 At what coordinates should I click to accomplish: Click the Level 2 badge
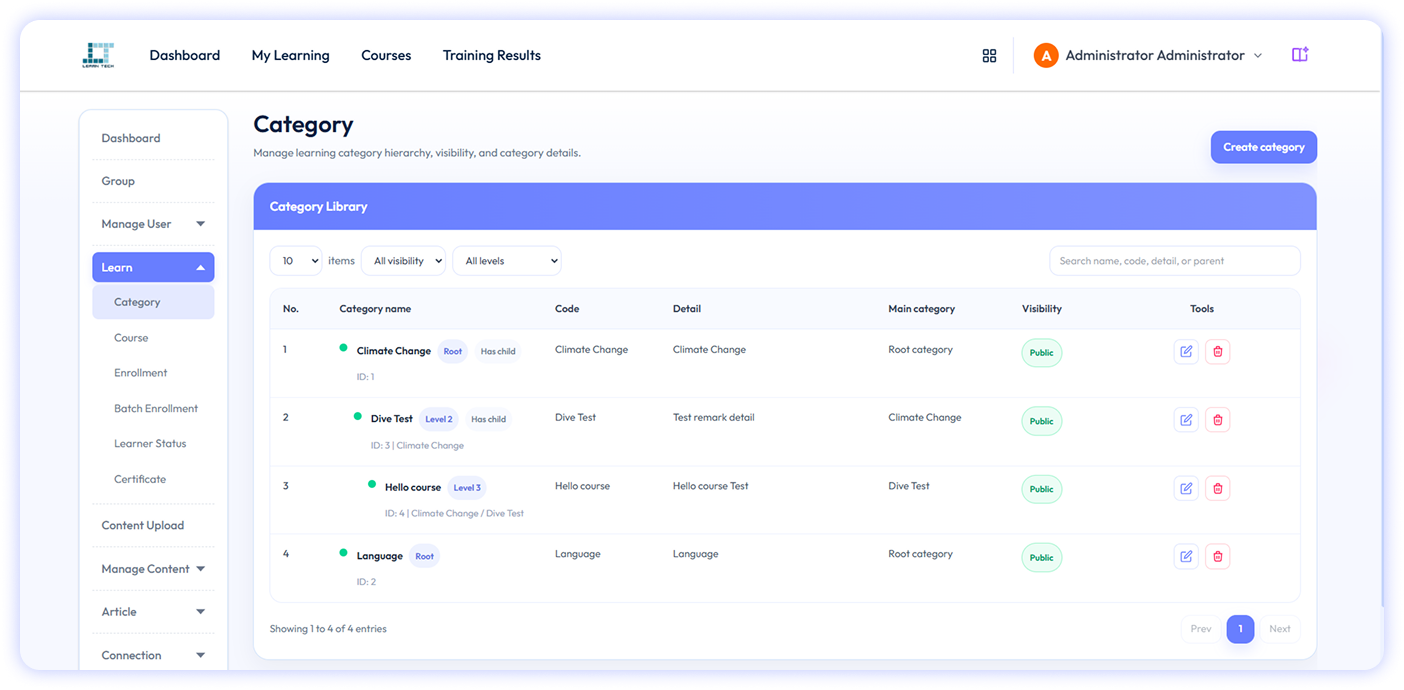pyautogui.click(x=439, y=419)
